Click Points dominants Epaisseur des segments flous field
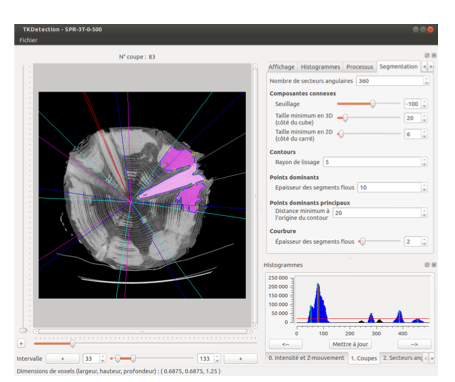 coord(389,187)
